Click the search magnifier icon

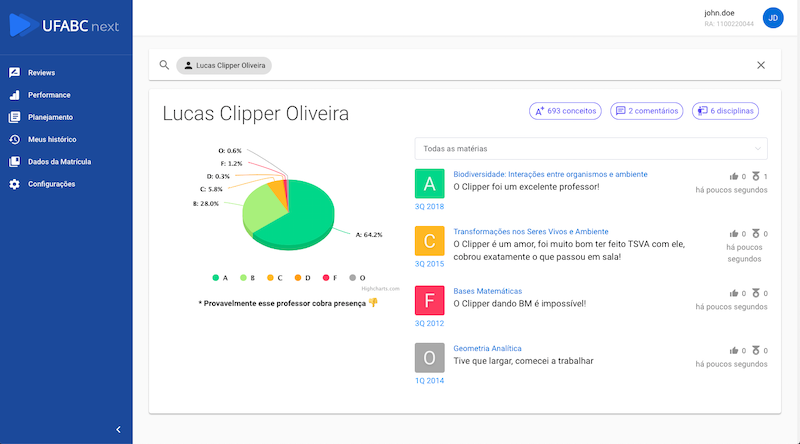(164, 65)
